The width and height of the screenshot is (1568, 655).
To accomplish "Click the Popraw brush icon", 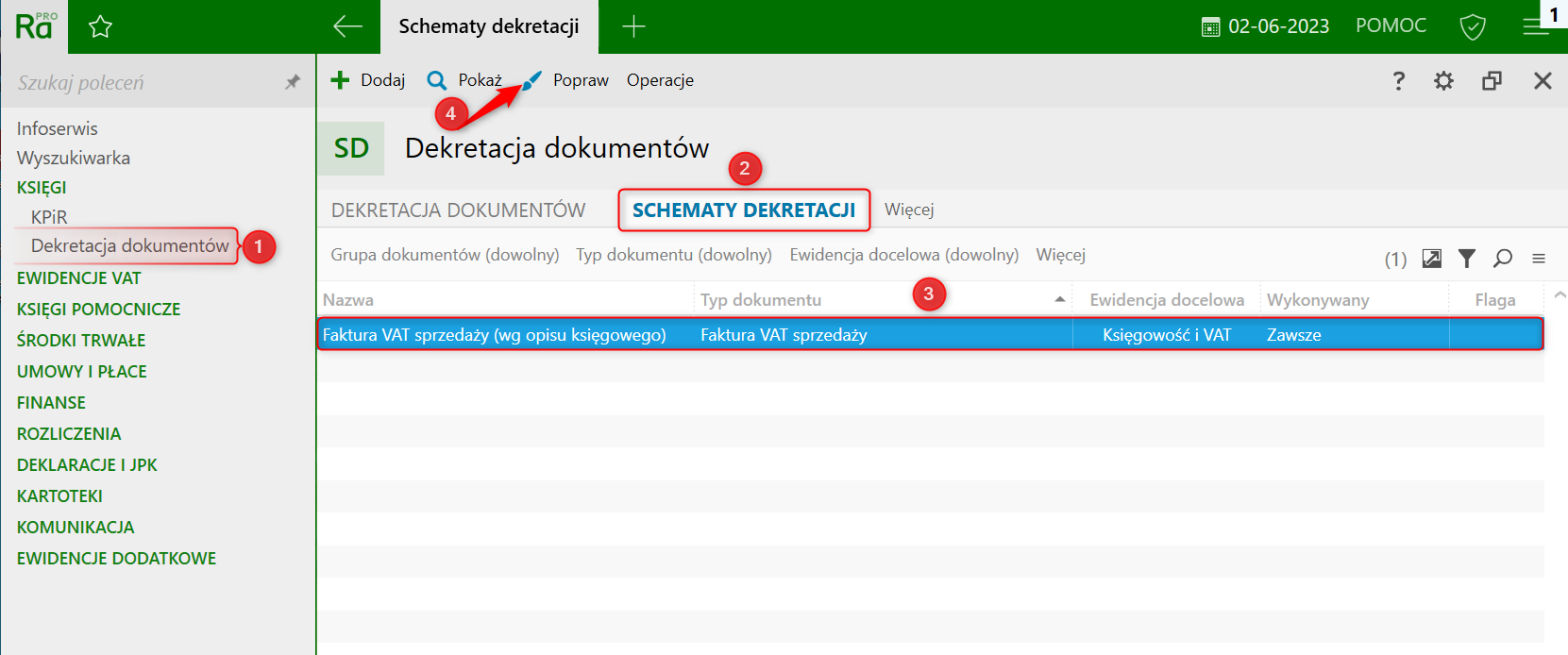I will click(x=532, y=80).
